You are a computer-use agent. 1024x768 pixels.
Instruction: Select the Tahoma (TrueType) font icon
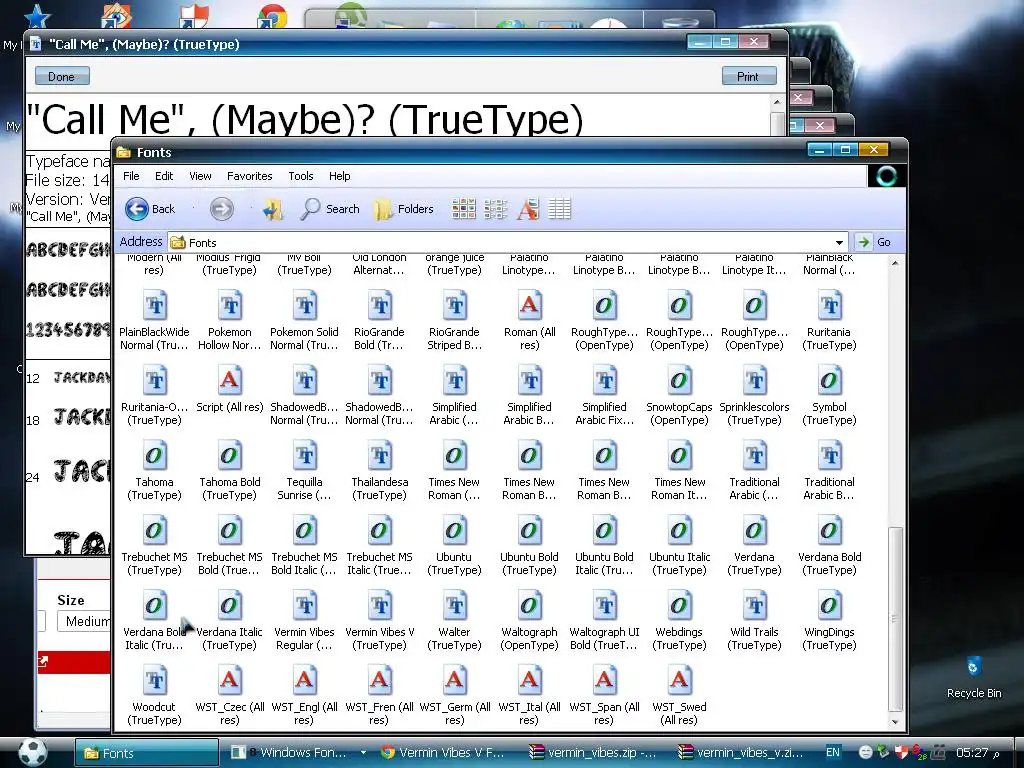point(154,456)
